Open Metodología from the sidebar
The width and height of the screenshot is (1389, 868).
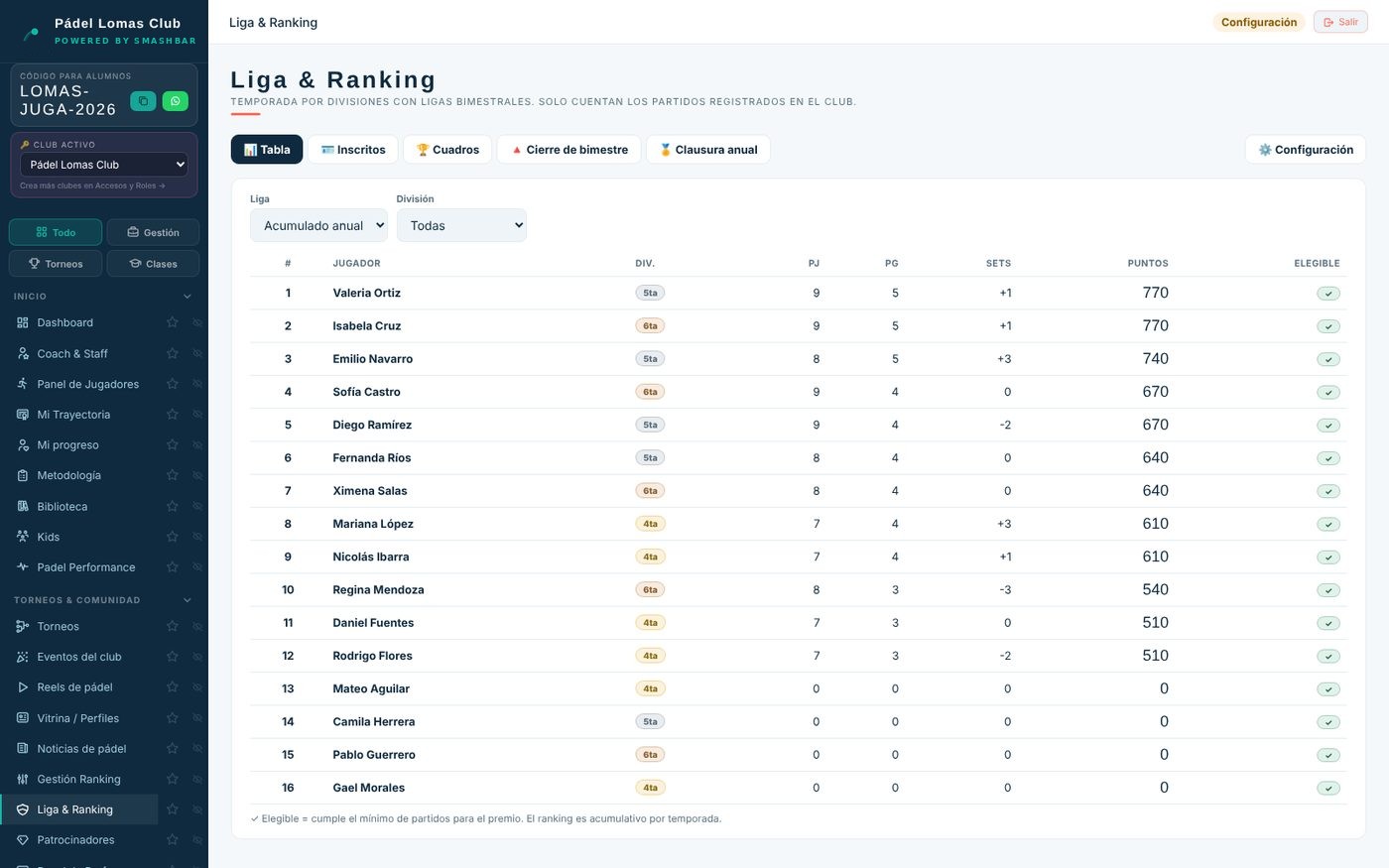point(79,475)
